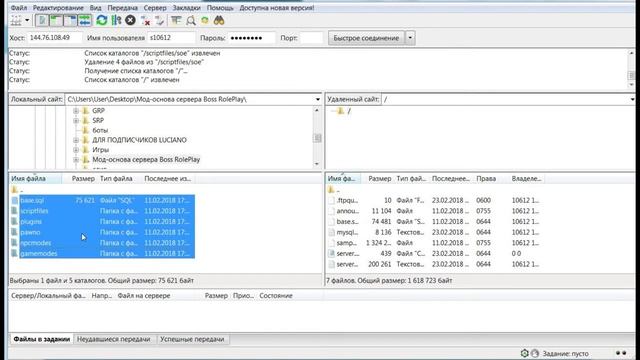Switch to Неудавшиеся передачи tab
640x360 pixels.
(114, 339)
